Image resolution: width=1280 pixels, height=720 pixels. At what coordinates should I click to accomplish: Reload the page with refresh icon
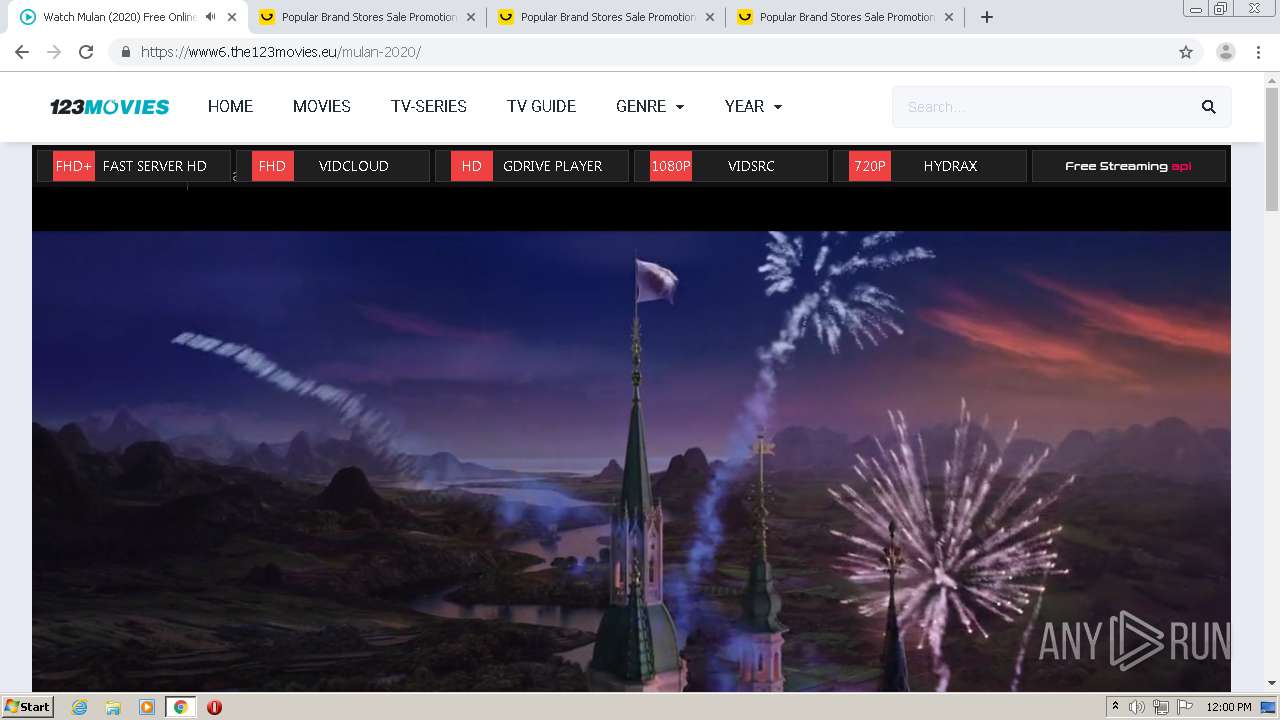86,52
